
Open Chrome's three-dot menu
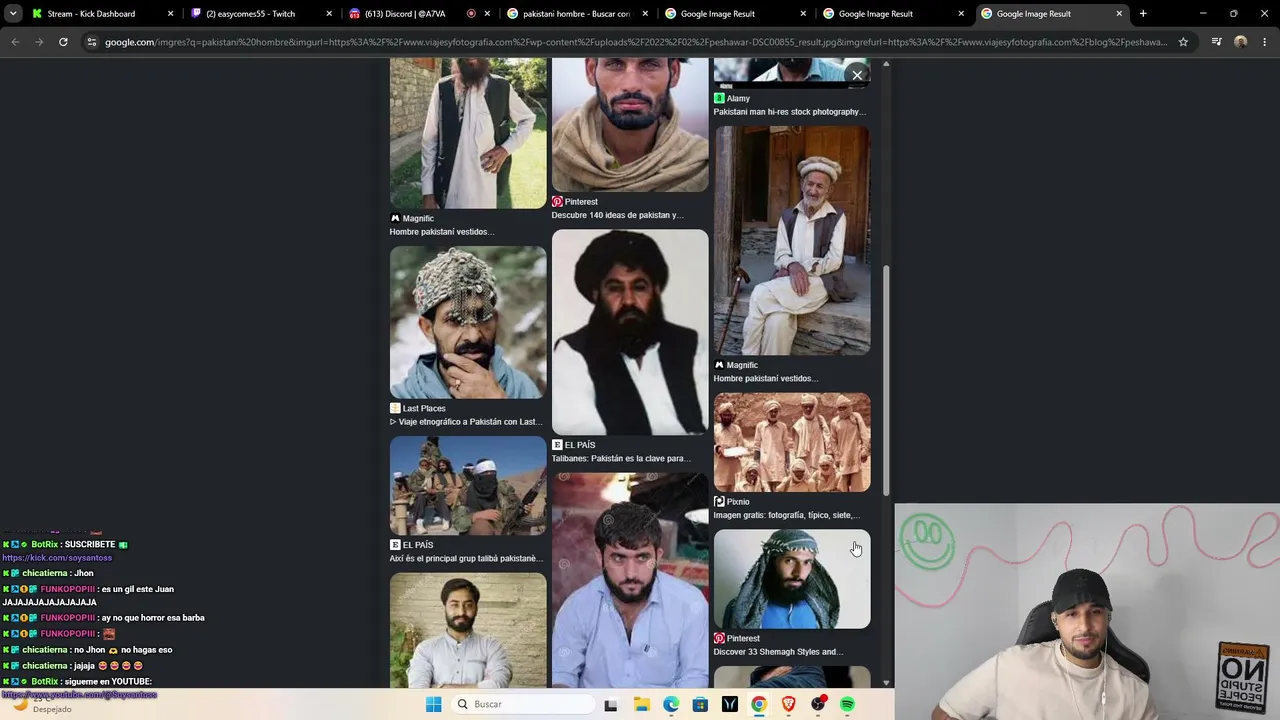[x=1264, y=42]
